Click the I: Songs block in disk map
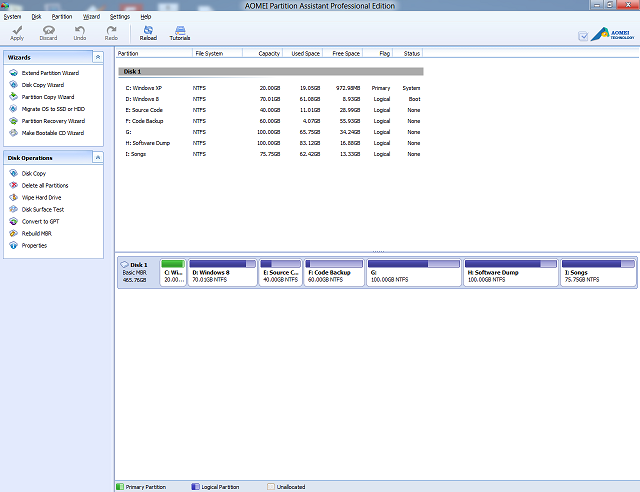 (598, 272)
